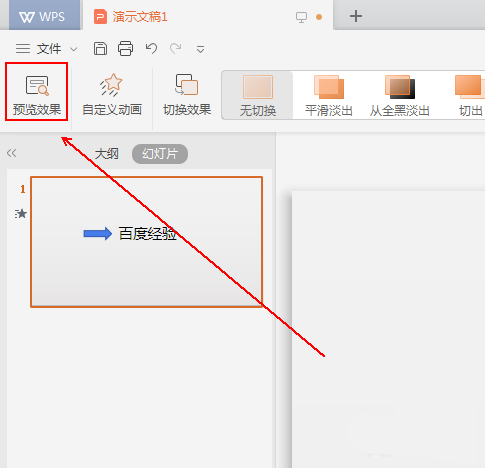Open 自定义动画 custom animation

(112, 95)
